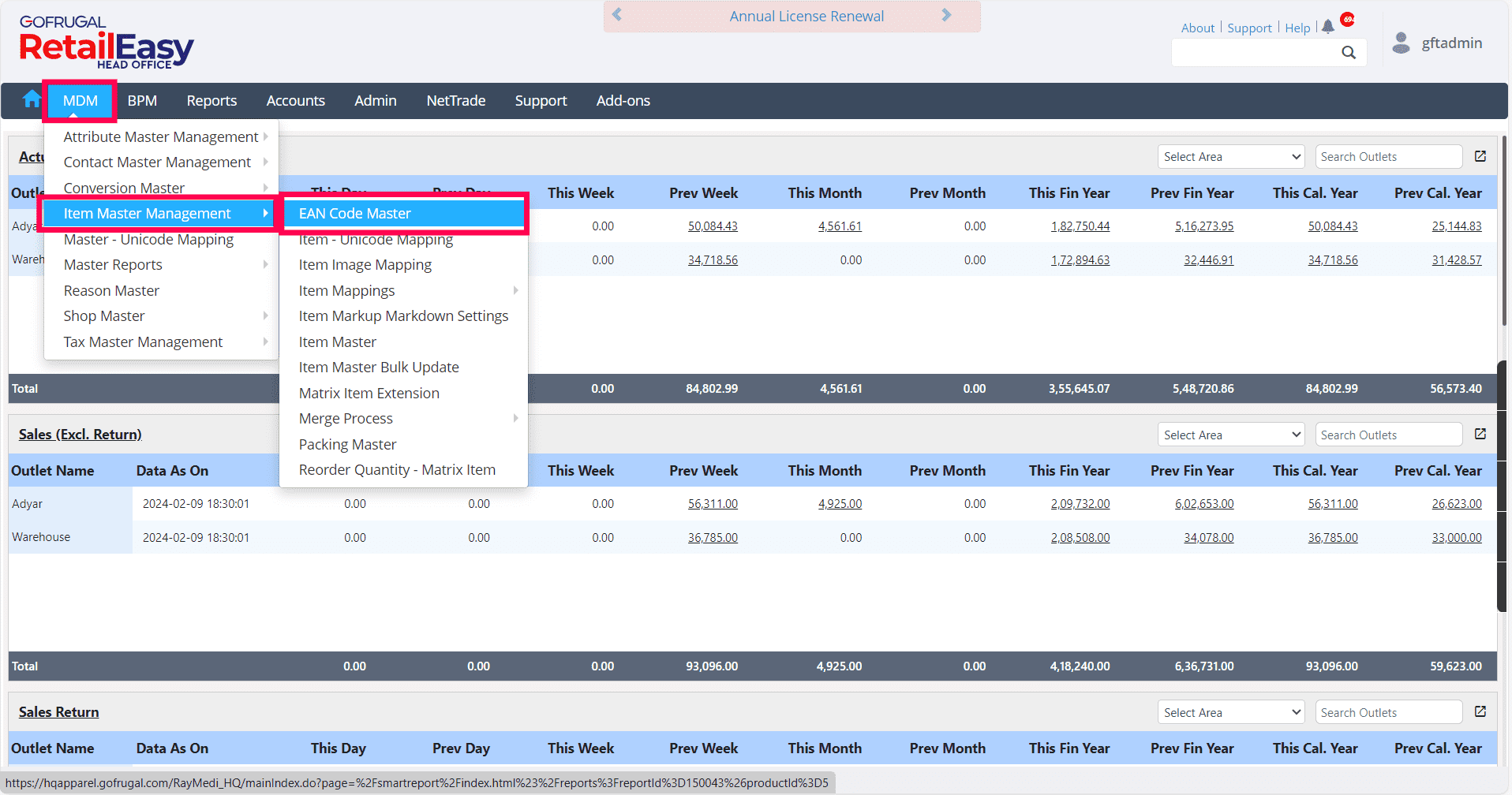The image size is (1512, 795).
Task: Open the 5,16,273.95 value link
Action: (1204, 226)
